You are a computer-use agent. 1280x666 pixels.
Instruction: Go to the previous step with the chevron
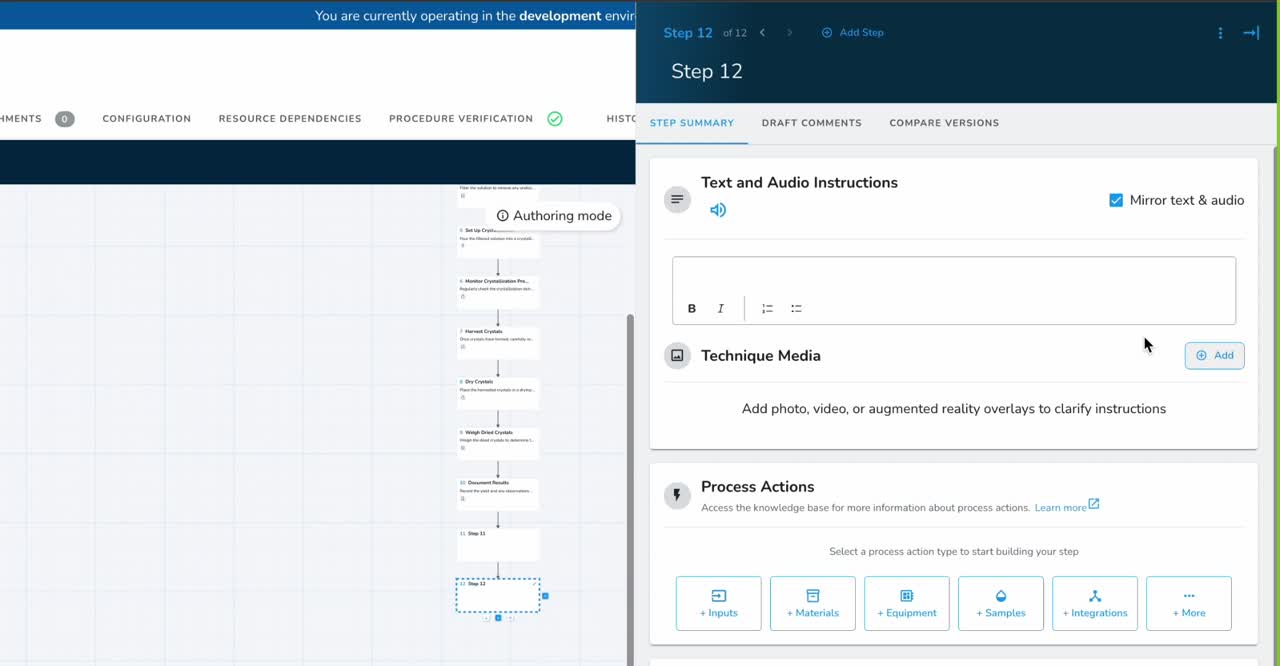[x=762, y=33]
